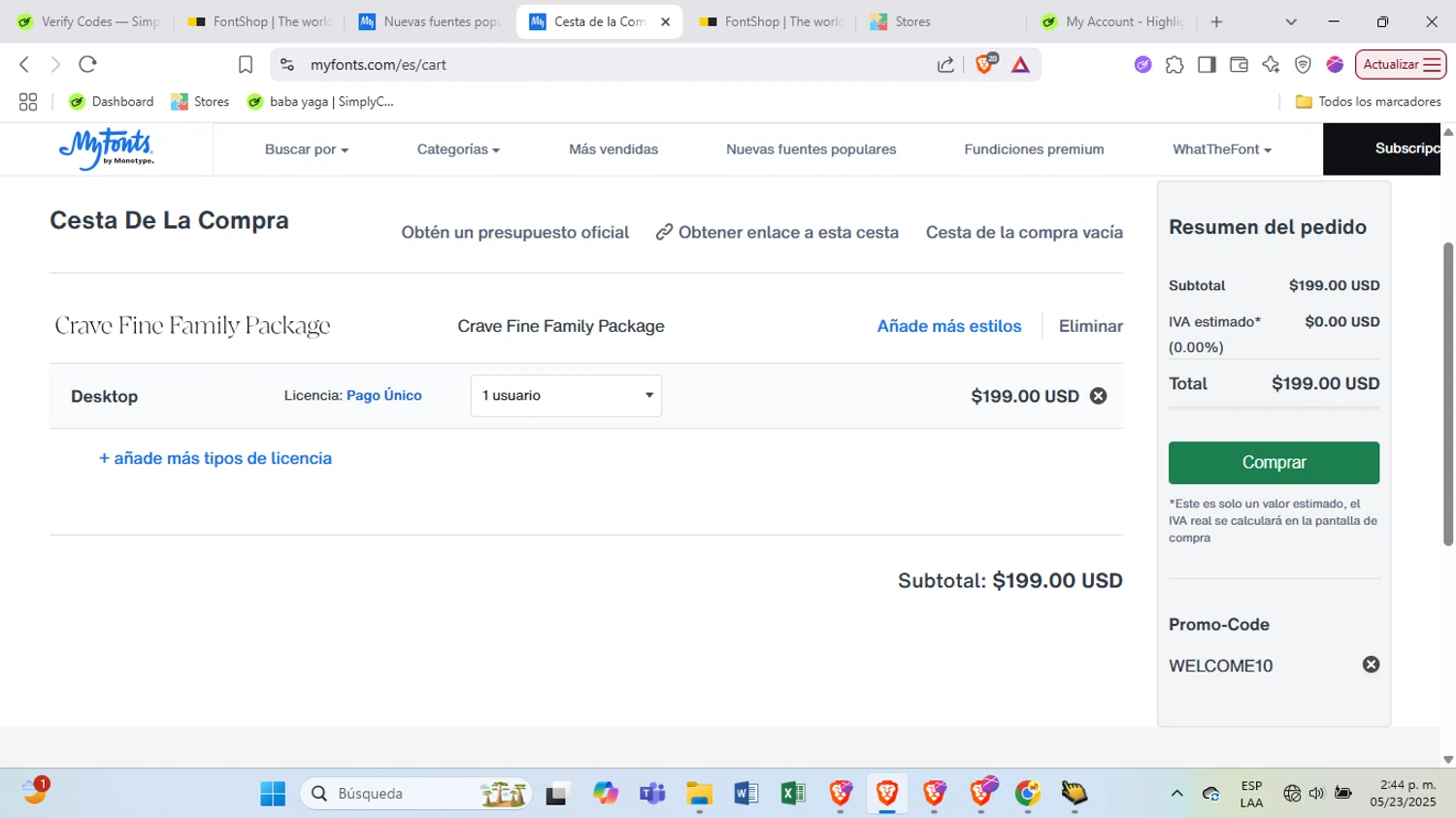
Task: Switch to Verify Codes tab
Action: click(x=88, y=21)
